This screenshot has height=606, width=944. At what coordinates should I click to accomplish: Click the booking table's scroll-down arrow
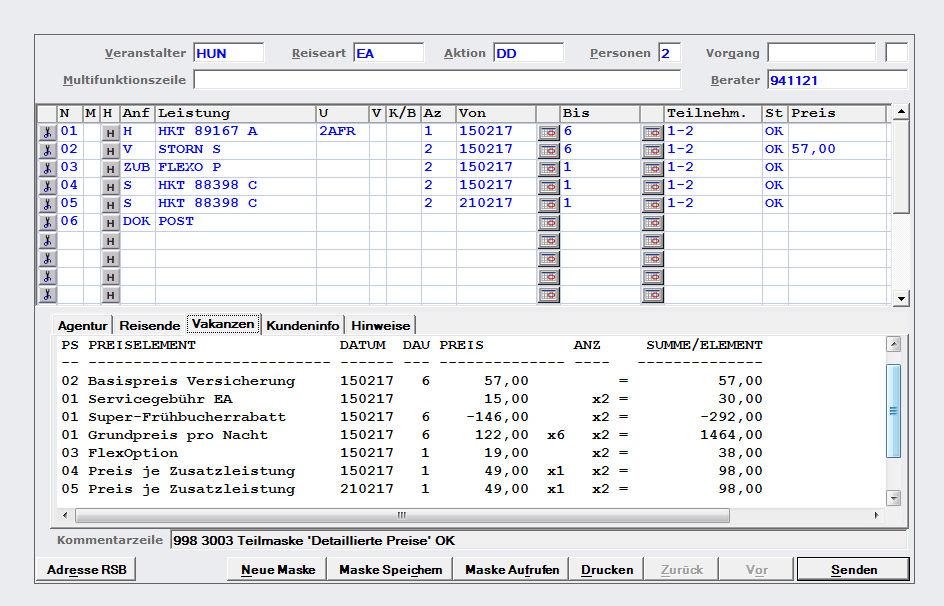[x=901, y=298]
